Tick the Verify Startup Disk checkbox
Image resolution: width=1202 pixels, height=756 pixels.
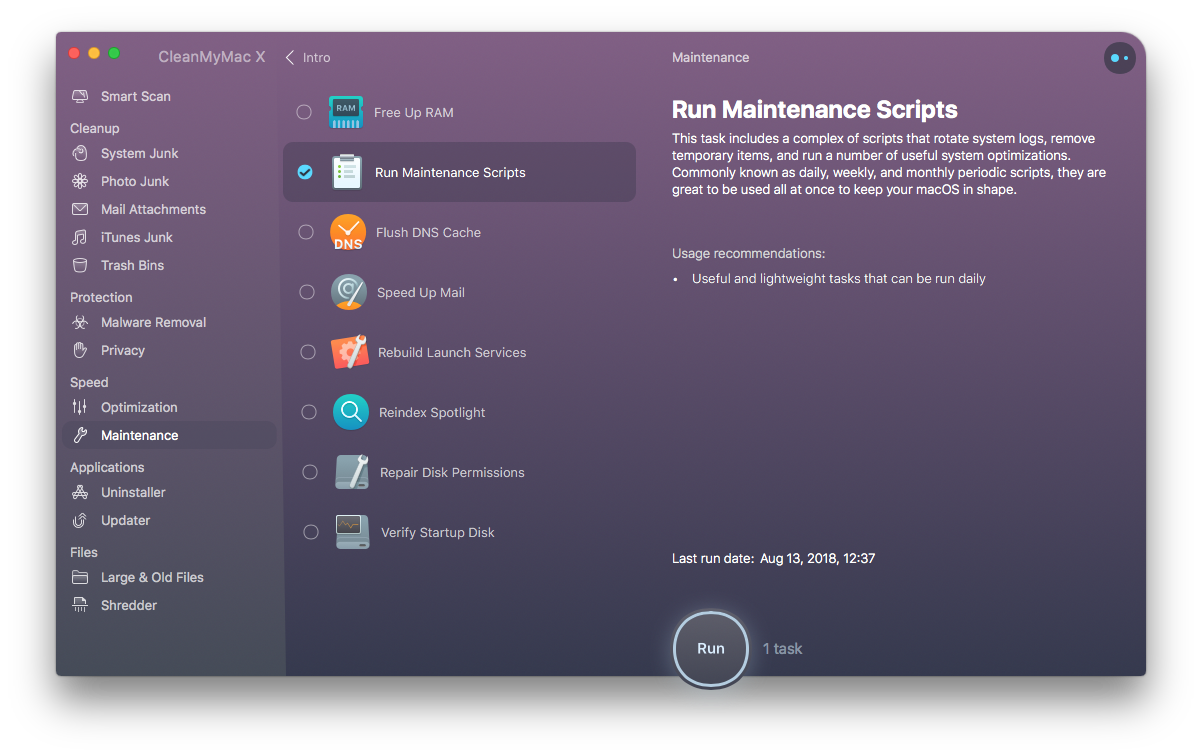click(x=311, y=532)
